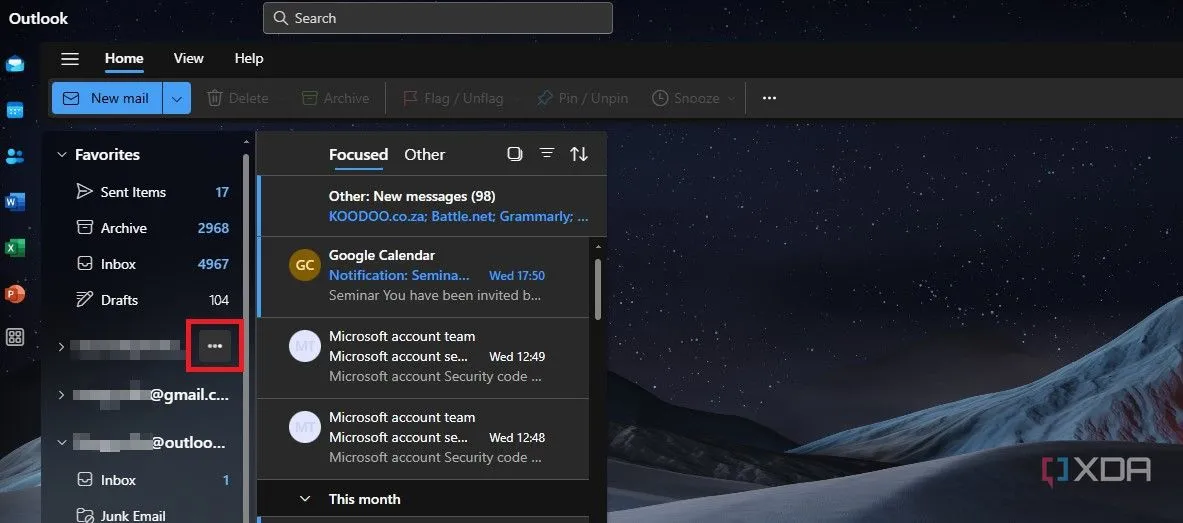
Task: Open the People contacts icon
Action: (15, 156)
